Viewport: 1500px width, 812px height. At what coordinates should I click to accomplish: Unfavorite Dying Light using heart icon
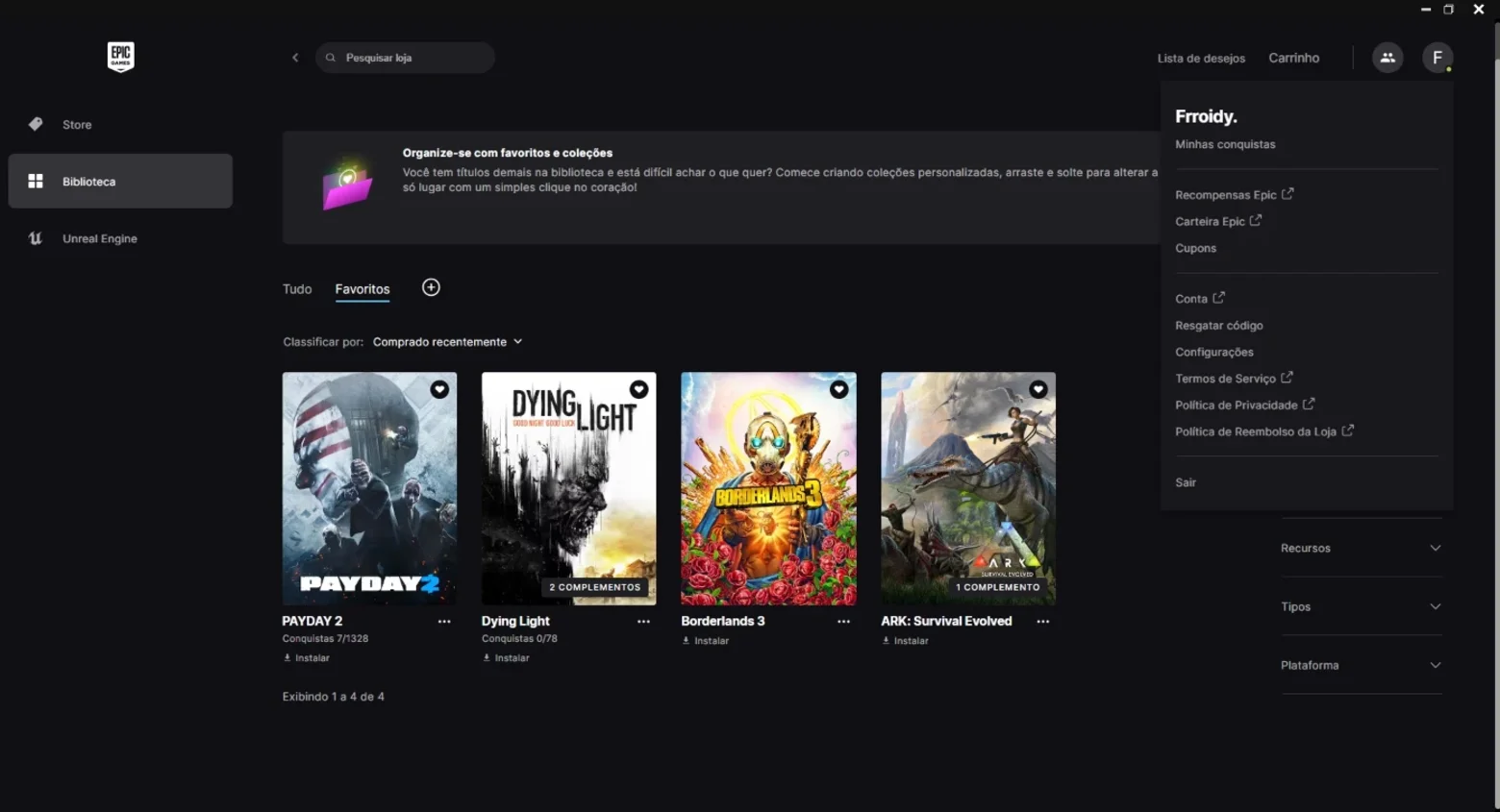(x=638, y=389)
